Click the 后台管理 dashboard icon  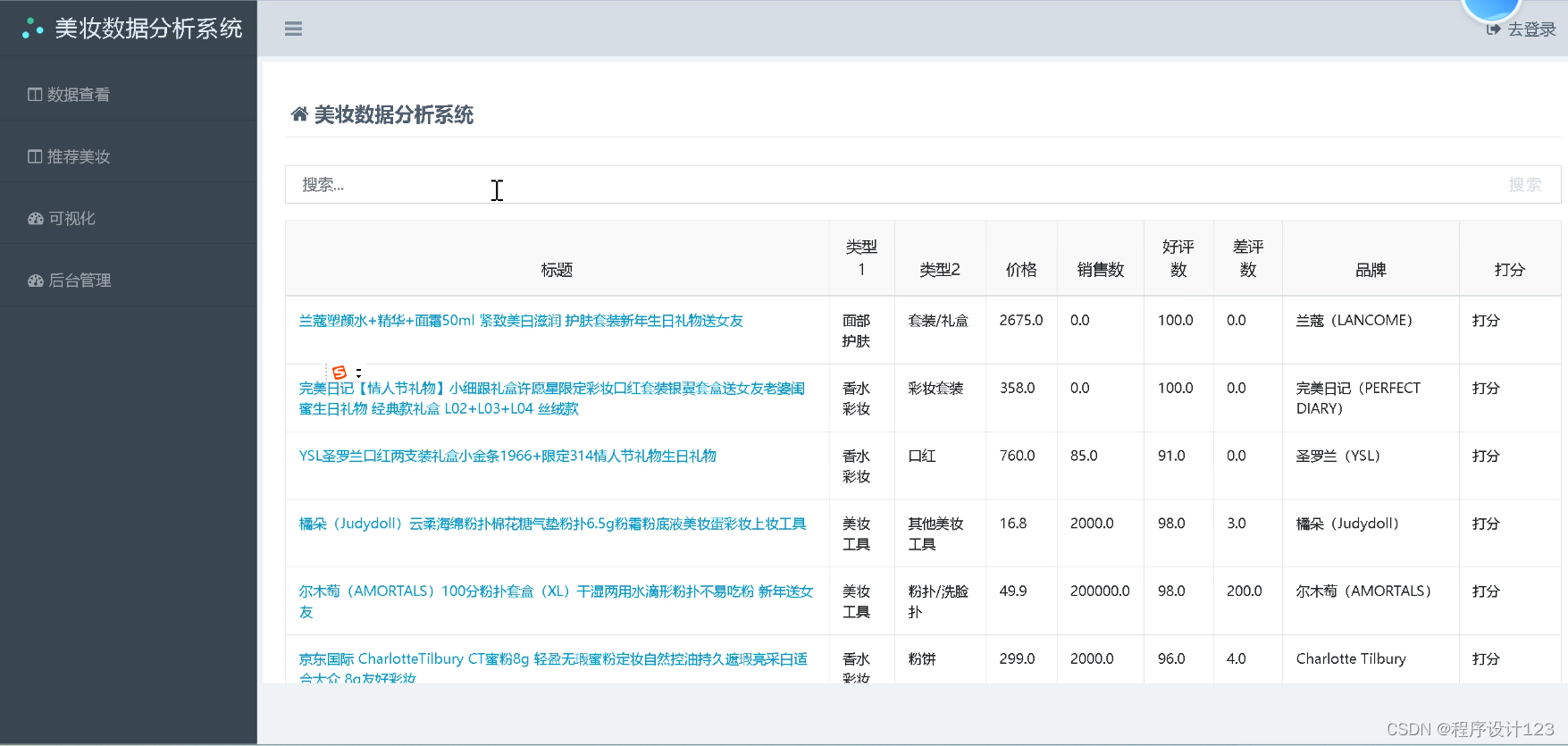(x=36, y=281)
